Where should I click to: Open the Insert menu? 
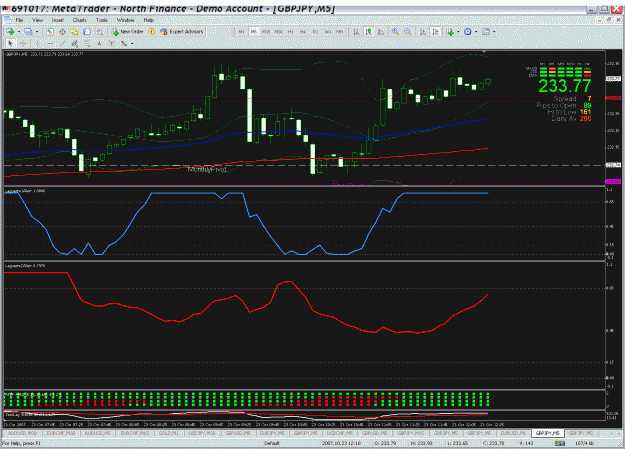coord(57,20)
